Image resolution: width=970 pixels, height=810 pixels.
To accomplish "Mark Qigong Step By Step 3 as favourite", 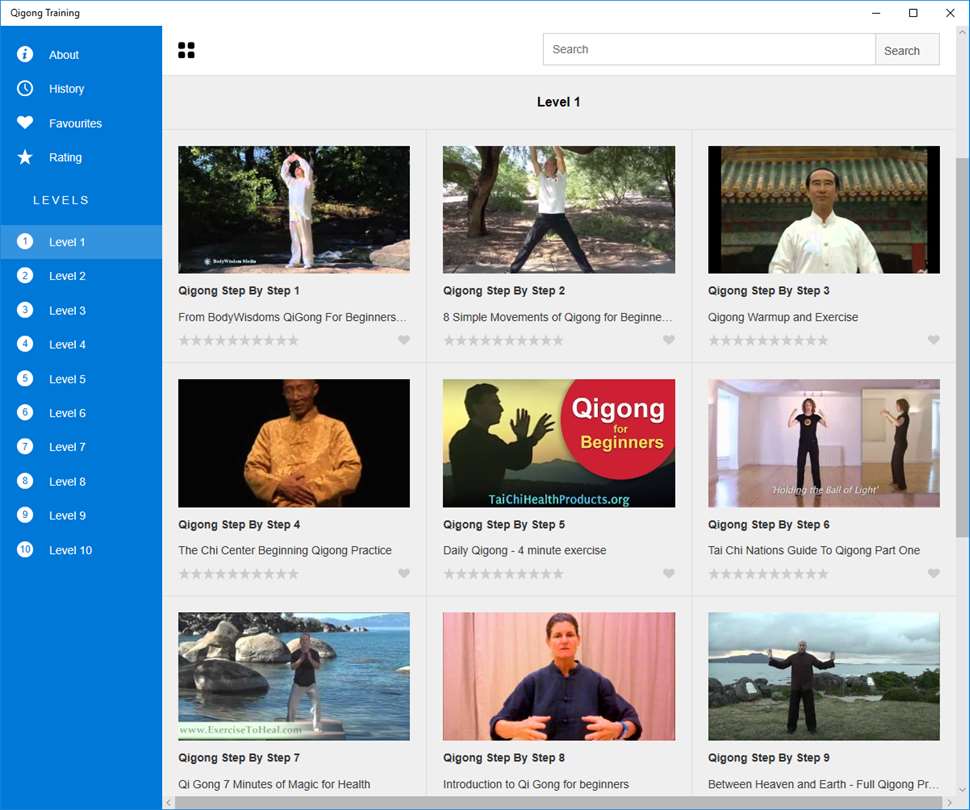I will [x=934, y=340].
